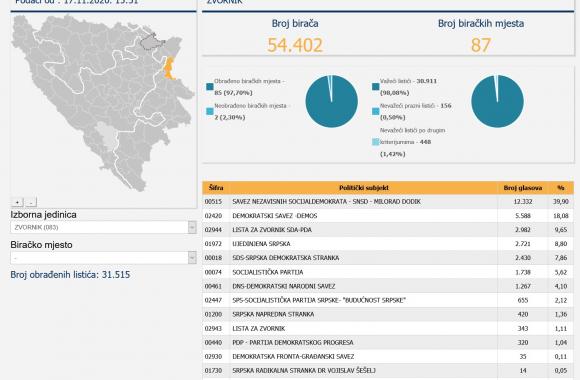Click the voter count 54.402
This screenshot has height=380, width=580.
295,45
